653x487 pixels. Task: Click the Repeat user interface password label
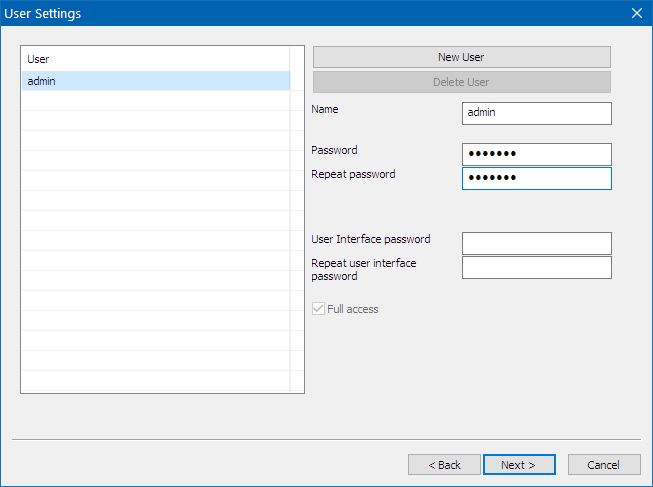(x=363, y=269)
